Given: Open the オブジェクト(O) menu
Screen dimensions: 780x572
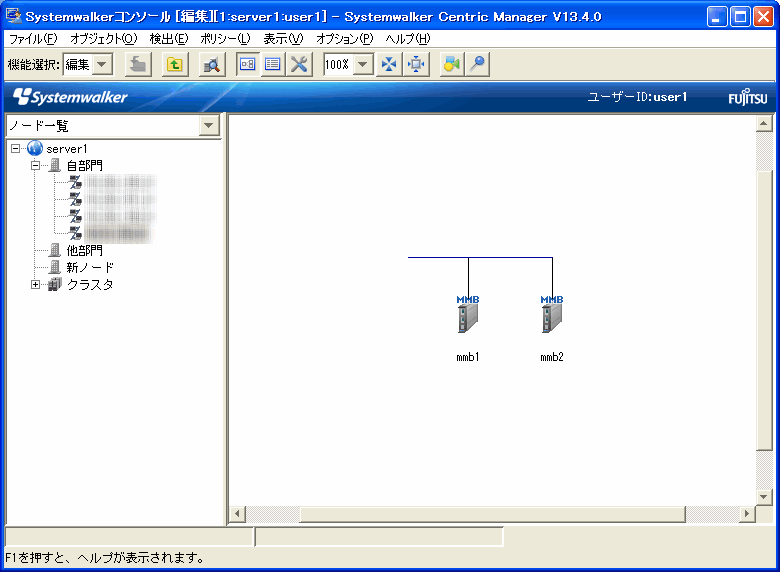Looking at the screenshot, I should [103, 38].
